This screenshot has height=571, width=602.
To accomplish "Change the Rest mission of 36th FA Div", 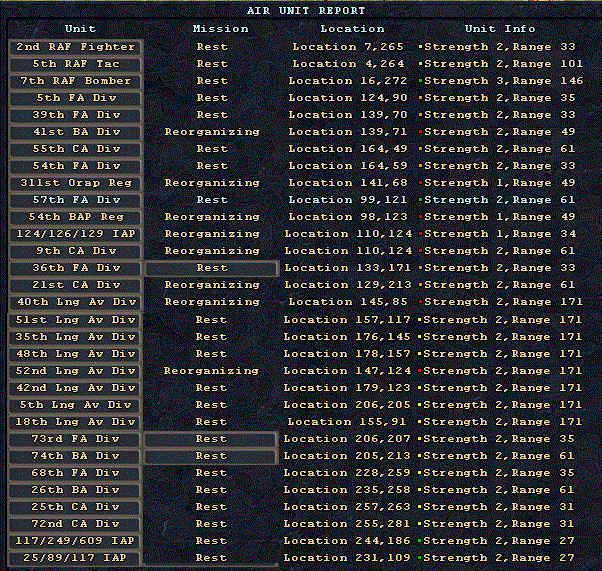I will [212, 268].
